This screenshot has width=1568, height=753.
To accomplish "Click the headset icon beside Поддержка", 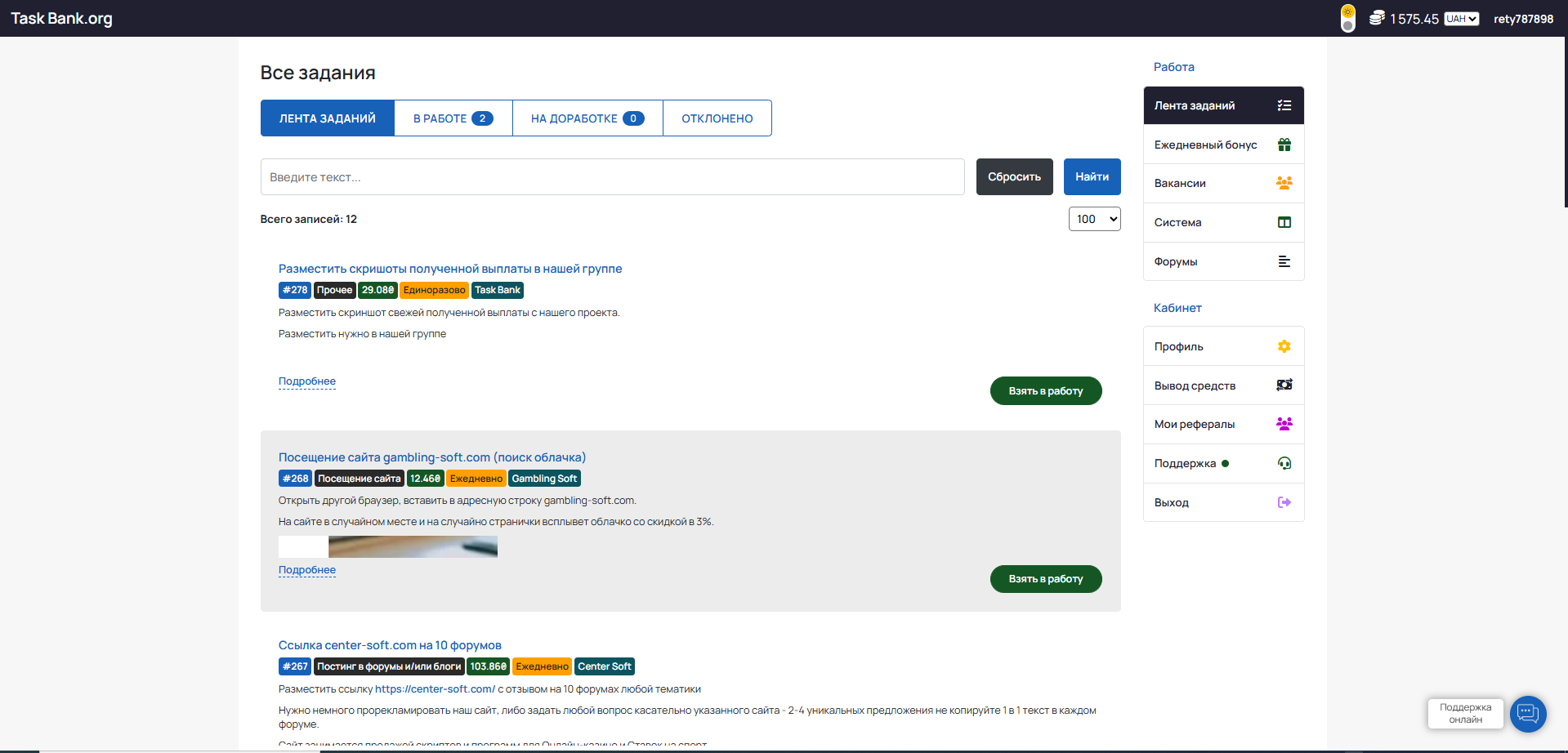I will tap(1284, 463).
